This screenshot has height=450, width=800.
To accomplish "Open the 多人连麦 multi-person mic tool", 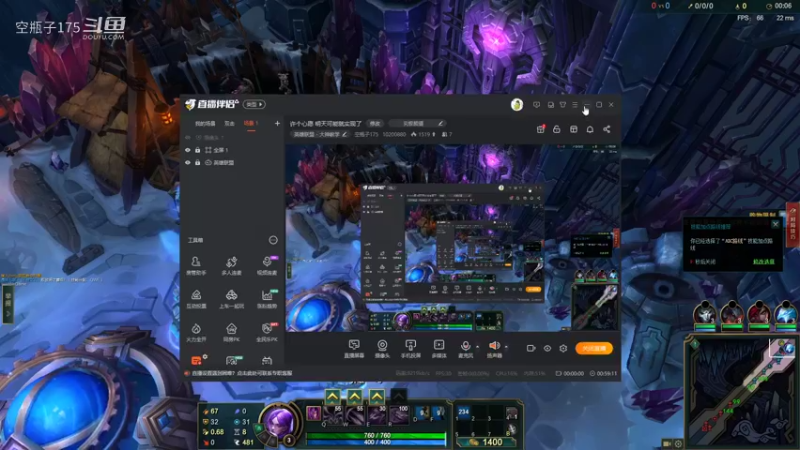I will (231, 266).
